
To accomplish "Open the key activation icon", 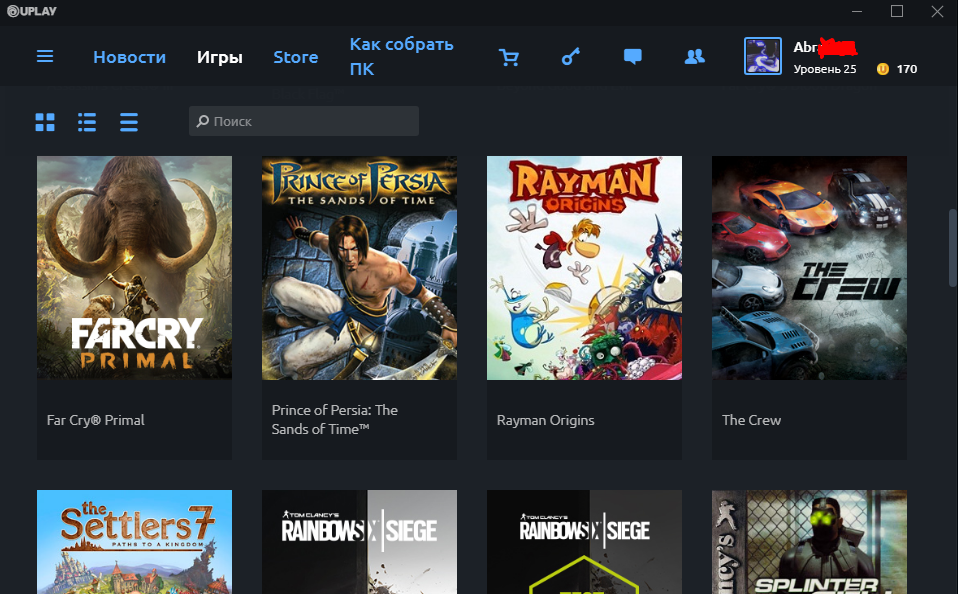I will click(571, 57).
